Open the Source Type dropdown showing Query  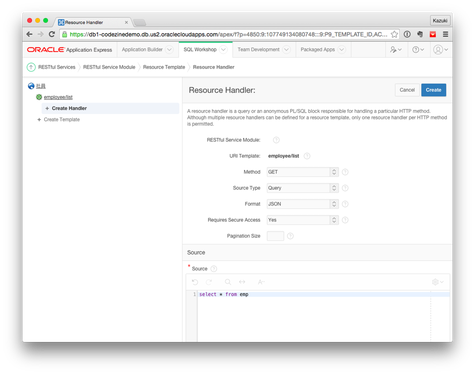point(303,188)
